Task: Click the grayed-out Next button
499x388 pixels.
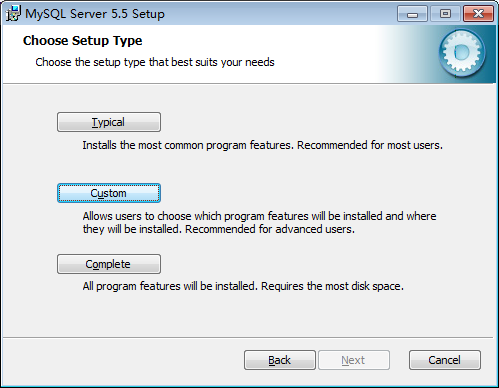Action: click(x=354, y=360)
